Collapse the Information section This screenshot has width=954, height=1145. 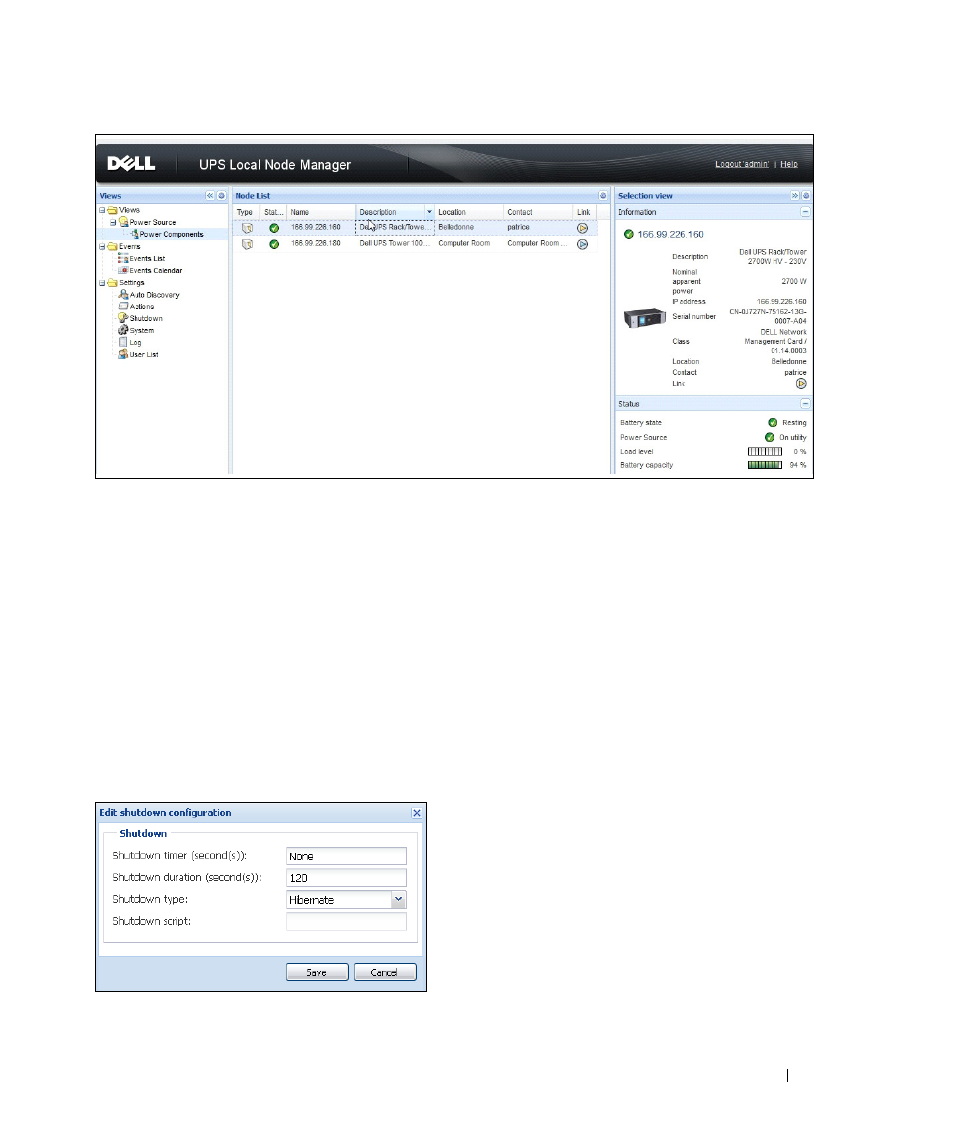coord(805,212)
